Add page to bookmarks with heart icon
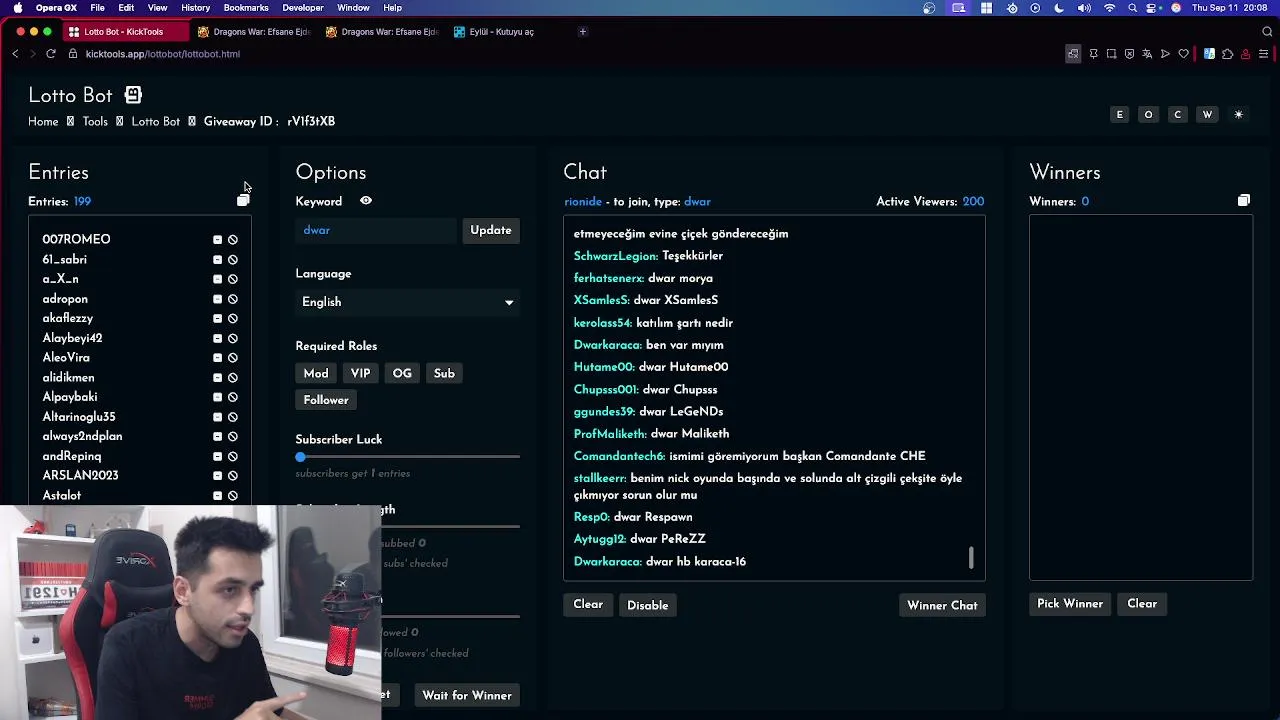Viewport: 1280px width, 720px height. tap(1184, 54)
